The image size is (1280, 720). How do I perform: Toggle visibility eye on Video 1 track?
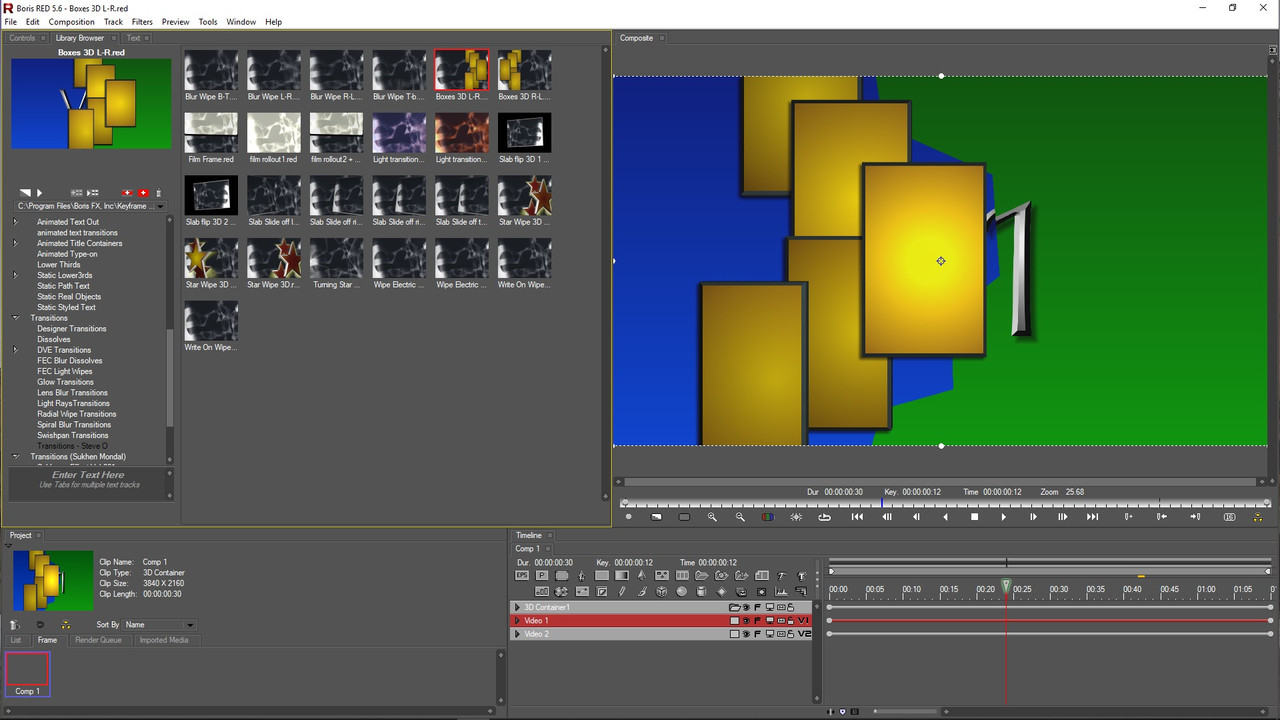(x=746, y=621)
